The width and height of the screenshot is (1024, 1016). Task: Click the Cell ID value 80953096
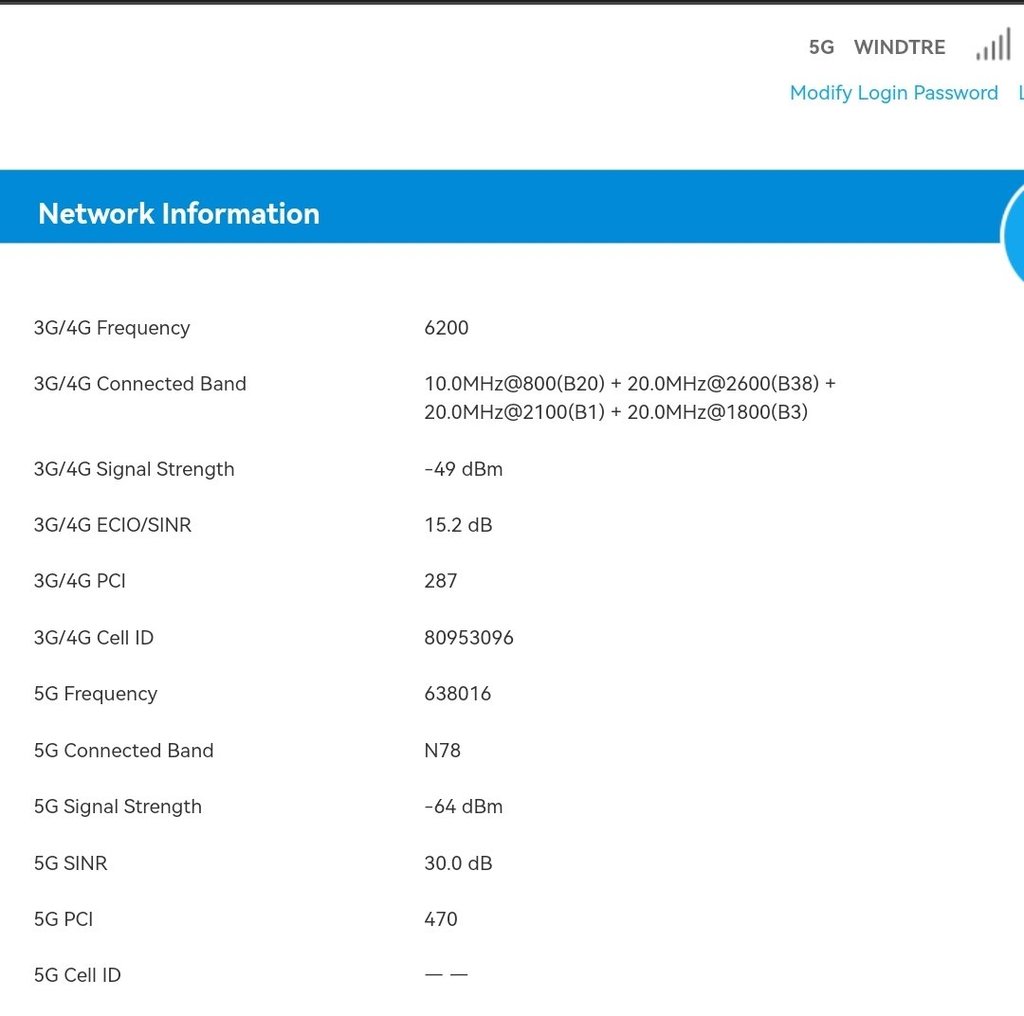tap(468, 638)
